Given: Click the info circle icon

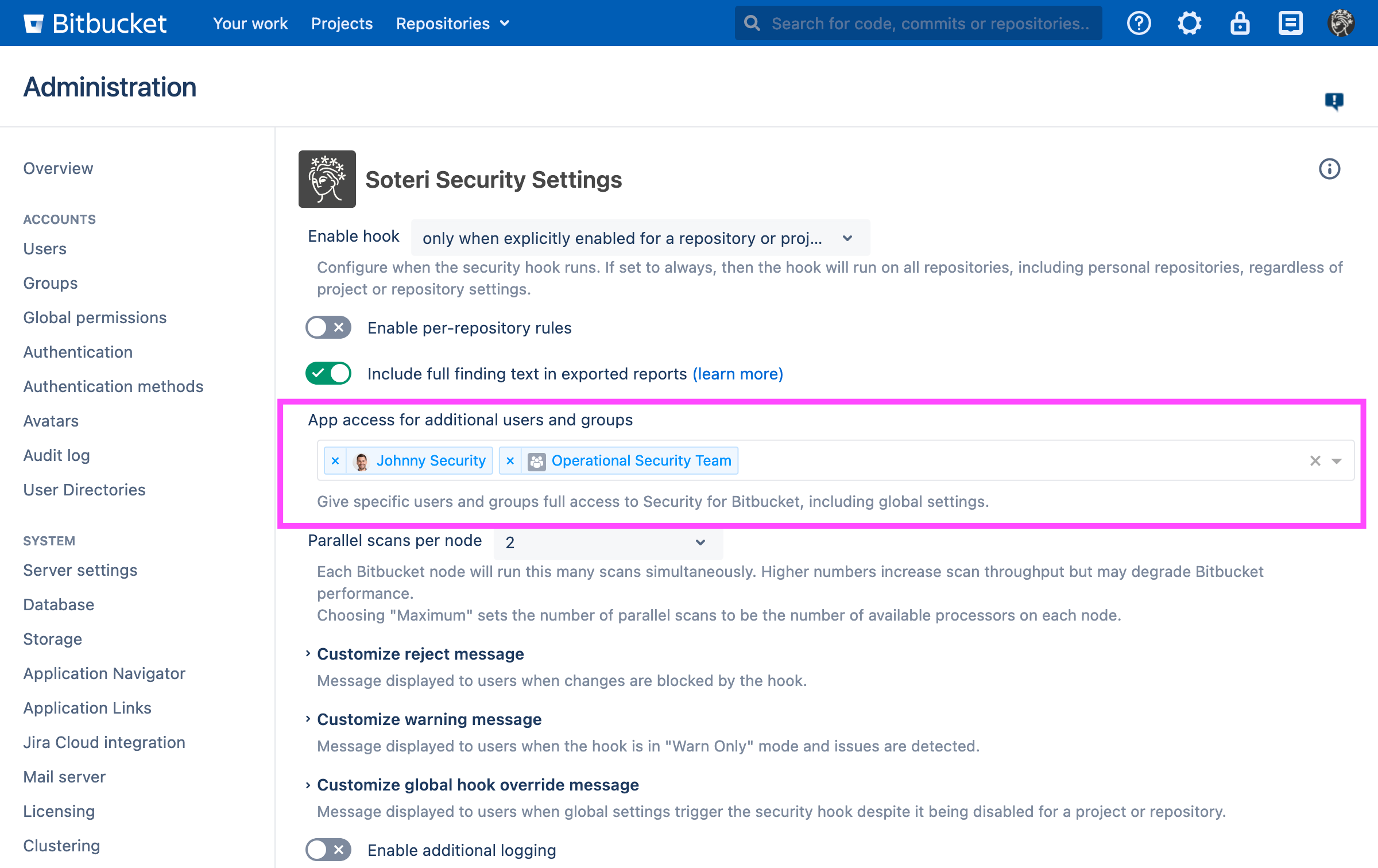Looking at the screenshot, I should [x=1329, y=169].
